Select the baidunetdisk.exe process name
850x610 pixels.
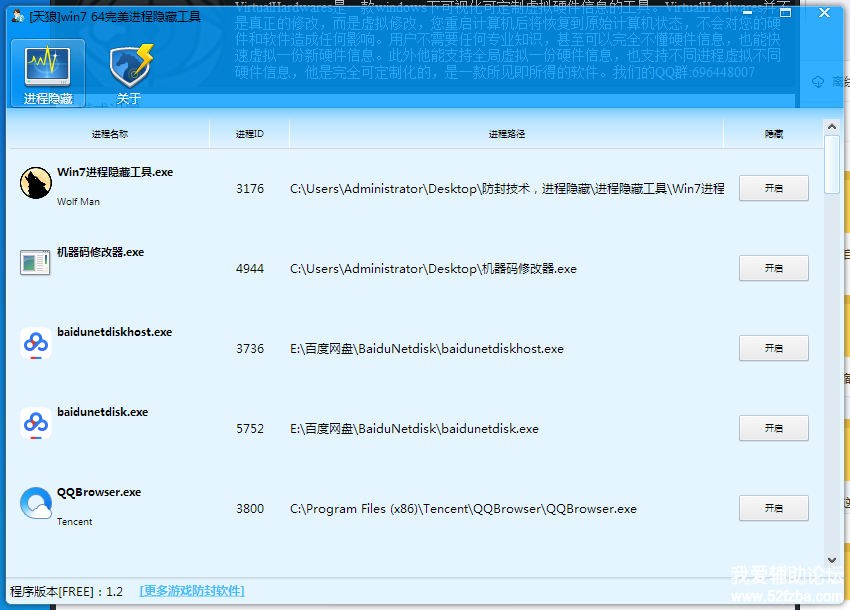pyautogui.click(x=102, y=412)
